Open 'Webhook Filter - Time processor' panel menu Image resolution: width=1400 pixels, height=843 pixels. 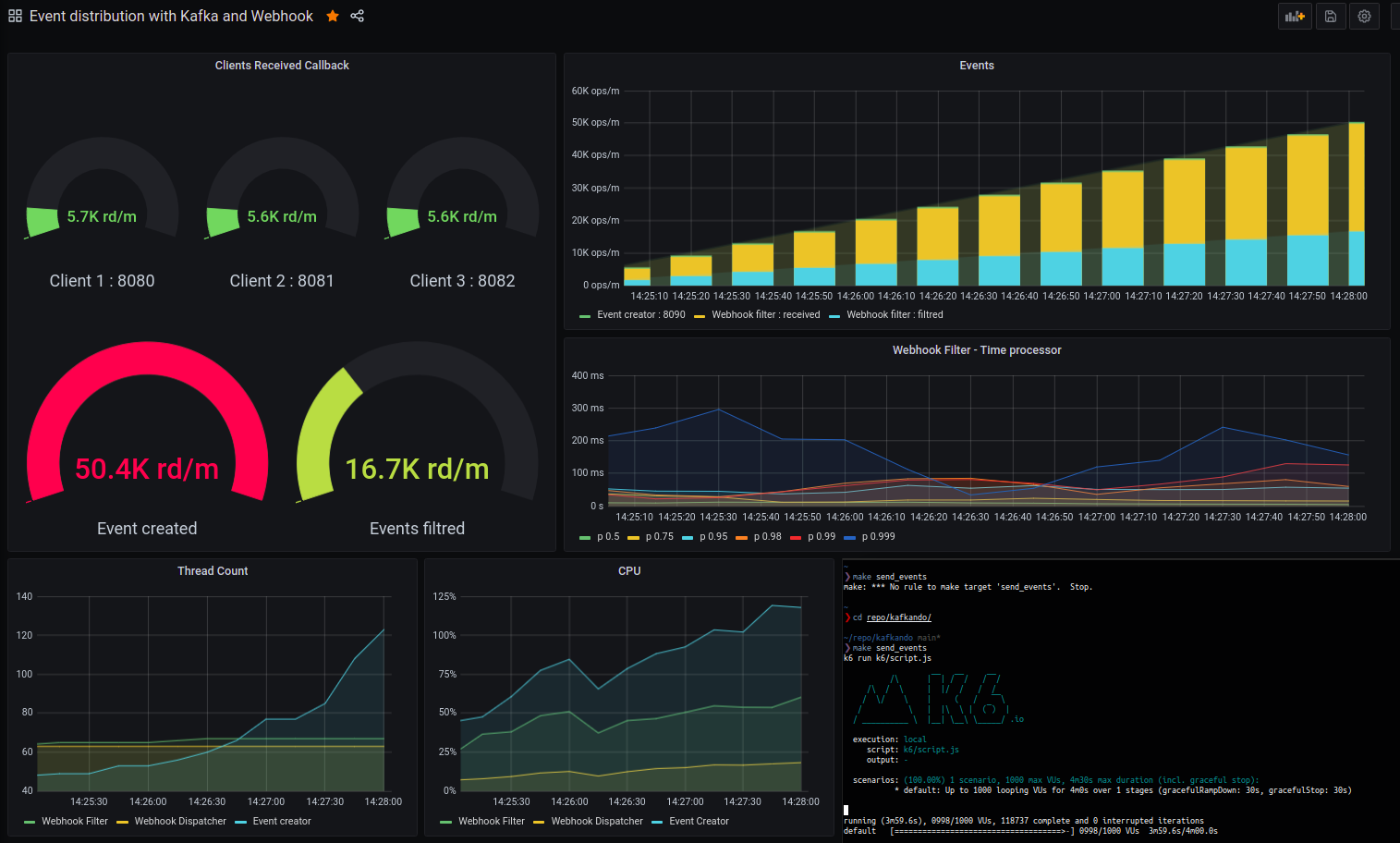click(x=977, y=350)
